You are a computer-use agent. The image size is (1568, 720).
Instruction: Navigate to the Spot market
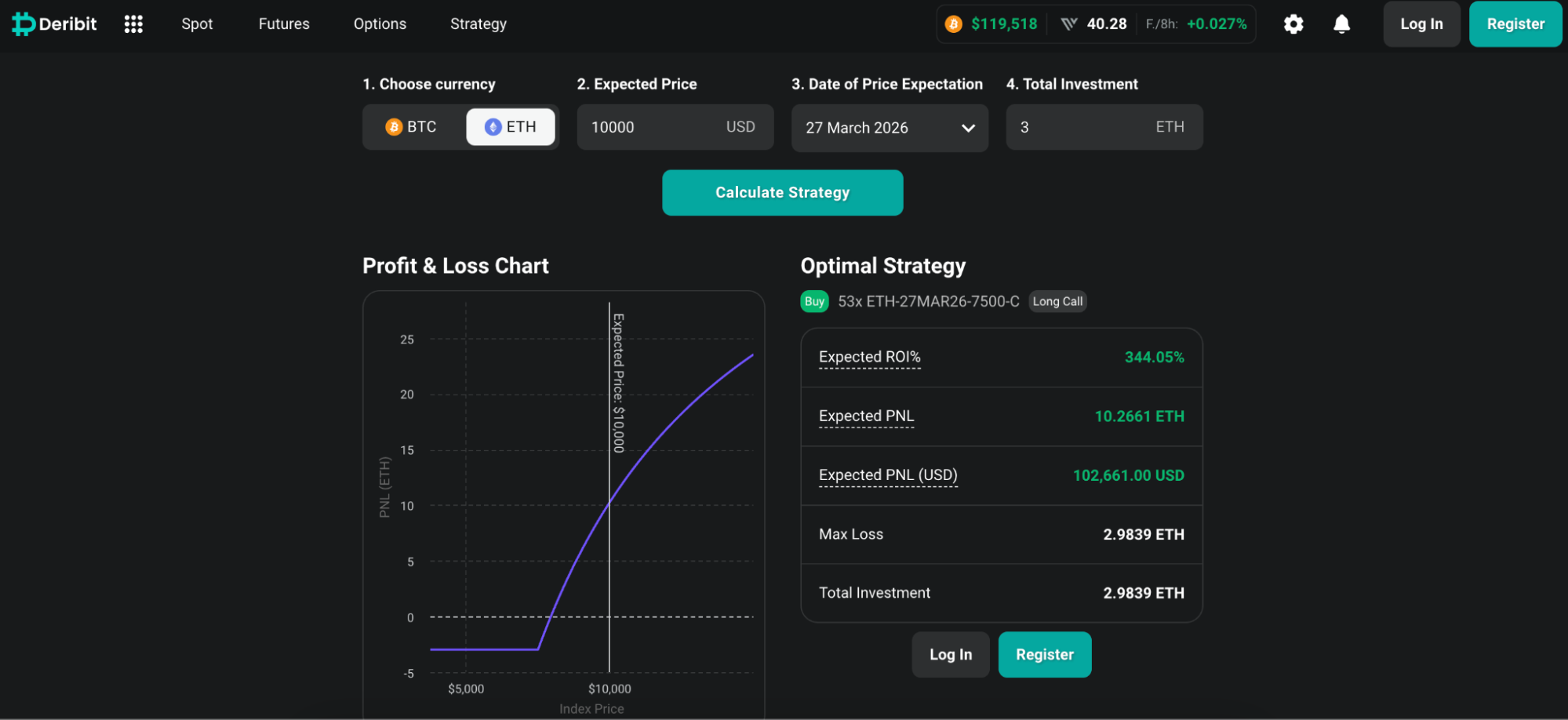[197, 24]
